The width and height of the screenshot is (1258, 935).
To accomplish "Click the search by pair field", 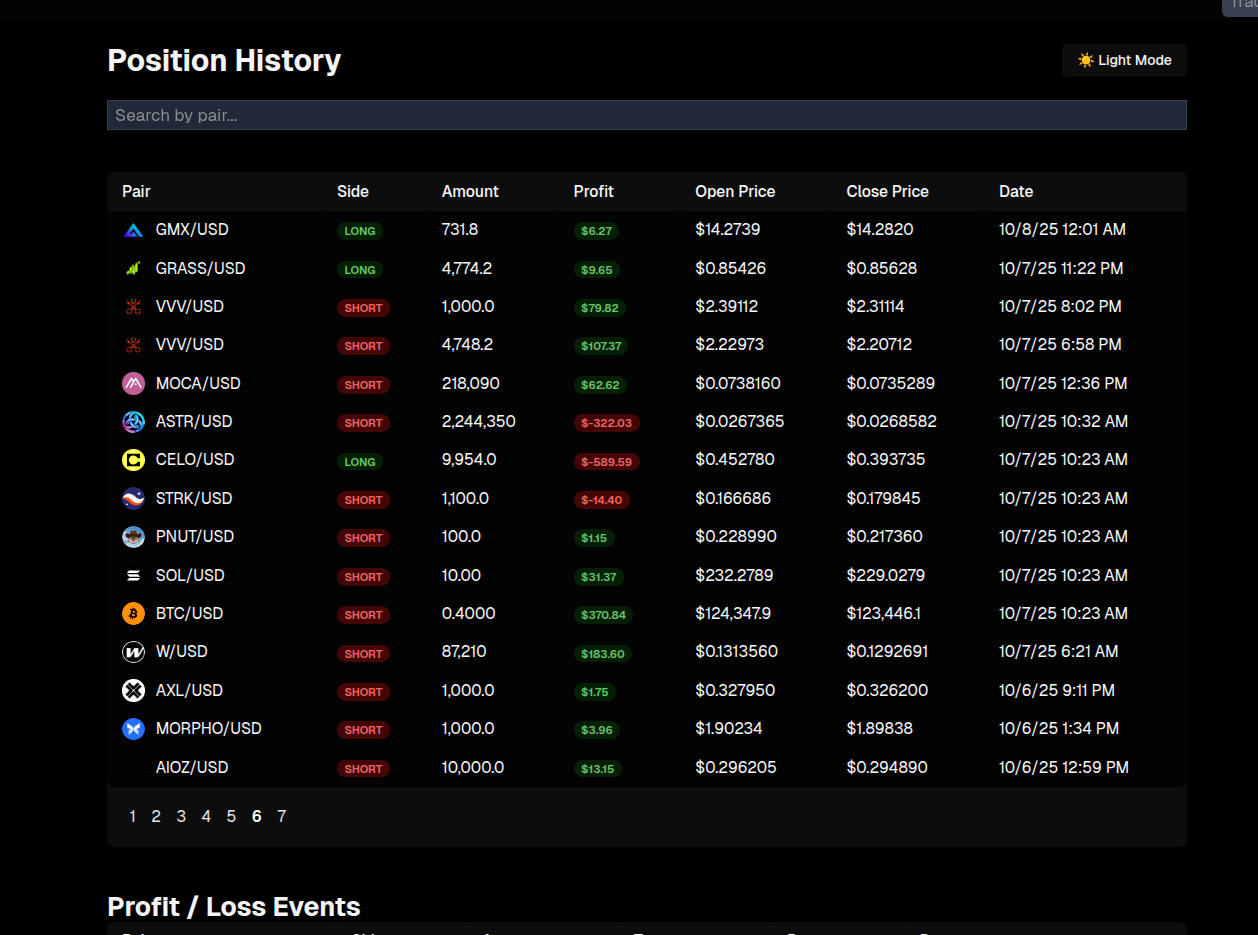I will [x=646, y=114].
